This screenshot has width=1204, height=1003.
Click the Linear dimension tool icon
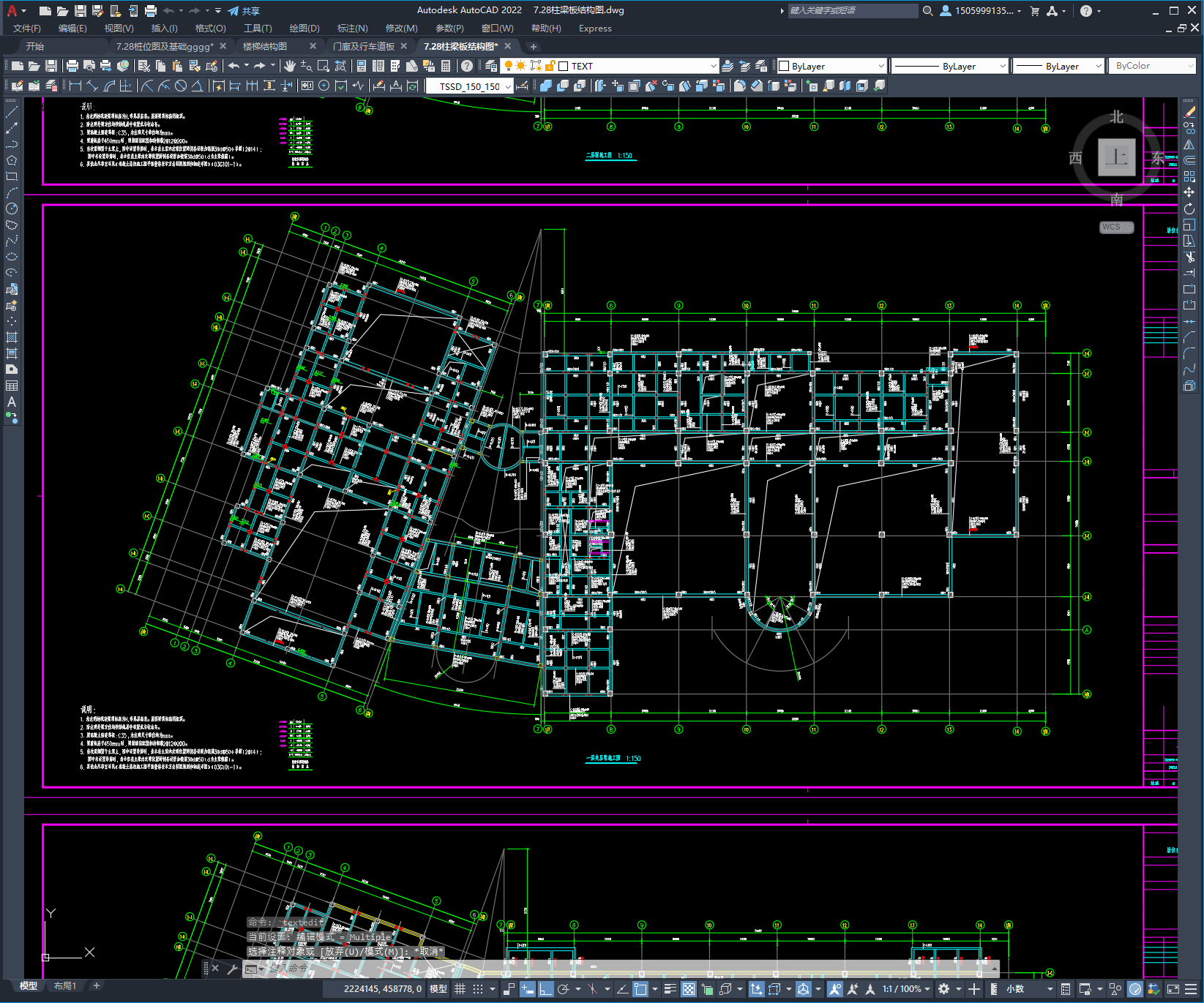pyautogui.click(x=75, y=86)
